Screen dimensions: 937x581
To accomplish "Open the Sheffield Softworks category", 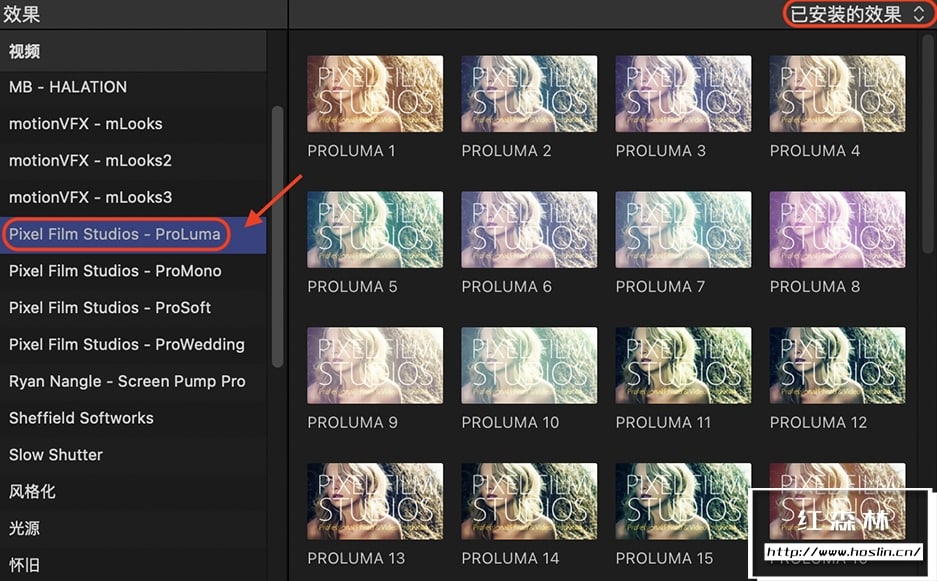I will 133,418.
